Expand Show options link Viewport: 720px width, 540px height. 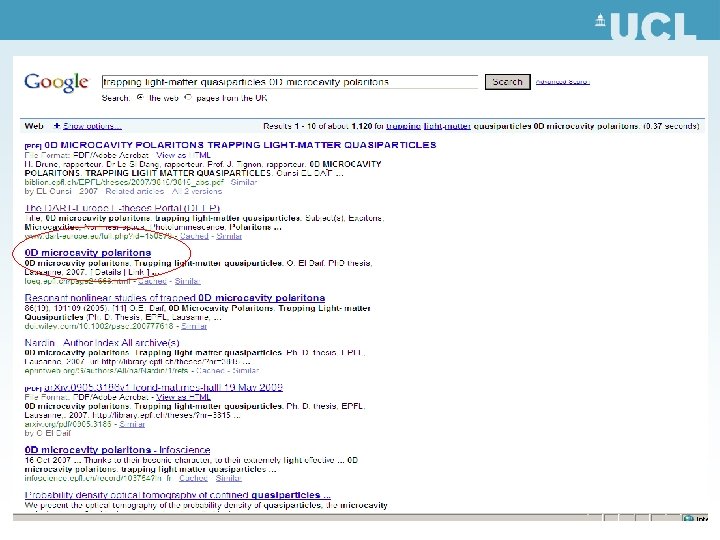[x=92, y=126]
